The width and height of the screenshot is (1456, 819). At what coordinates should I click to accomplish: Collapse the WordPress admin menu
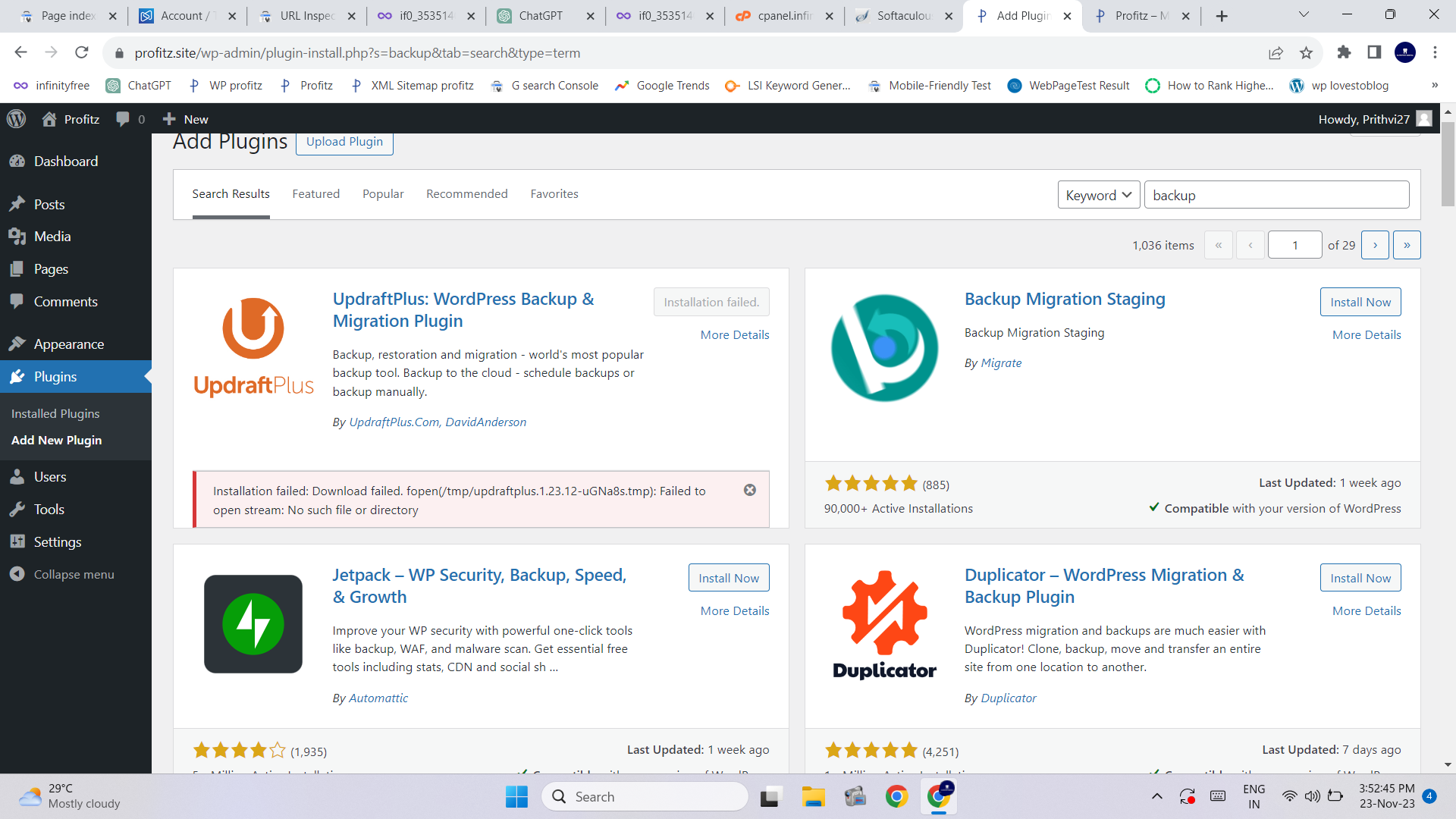click(x=73, y=574)
